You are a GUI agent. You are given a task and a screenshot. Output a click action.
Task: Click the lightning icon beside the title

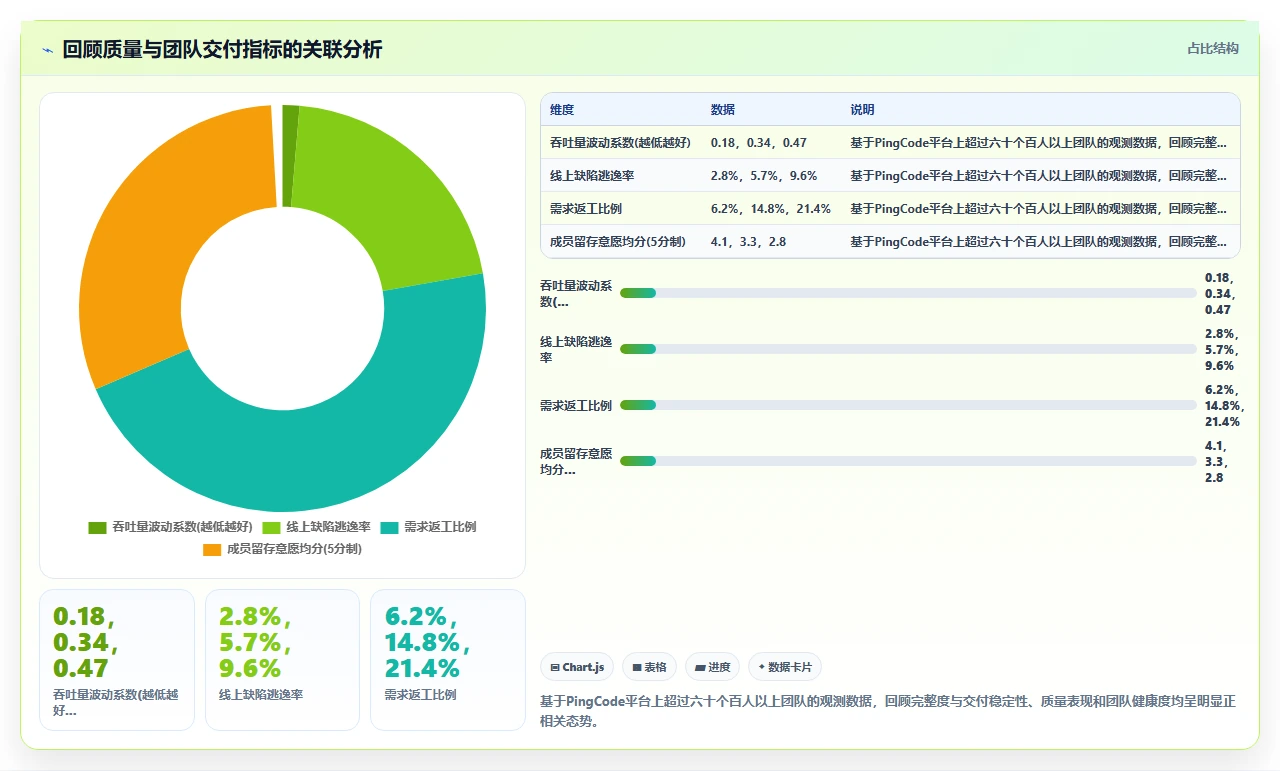[47, 50]
